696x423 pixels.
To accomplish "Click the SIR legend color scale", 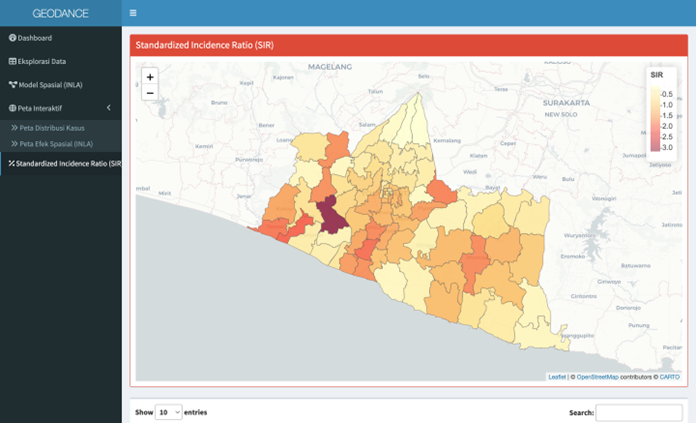I will point(654,120).
